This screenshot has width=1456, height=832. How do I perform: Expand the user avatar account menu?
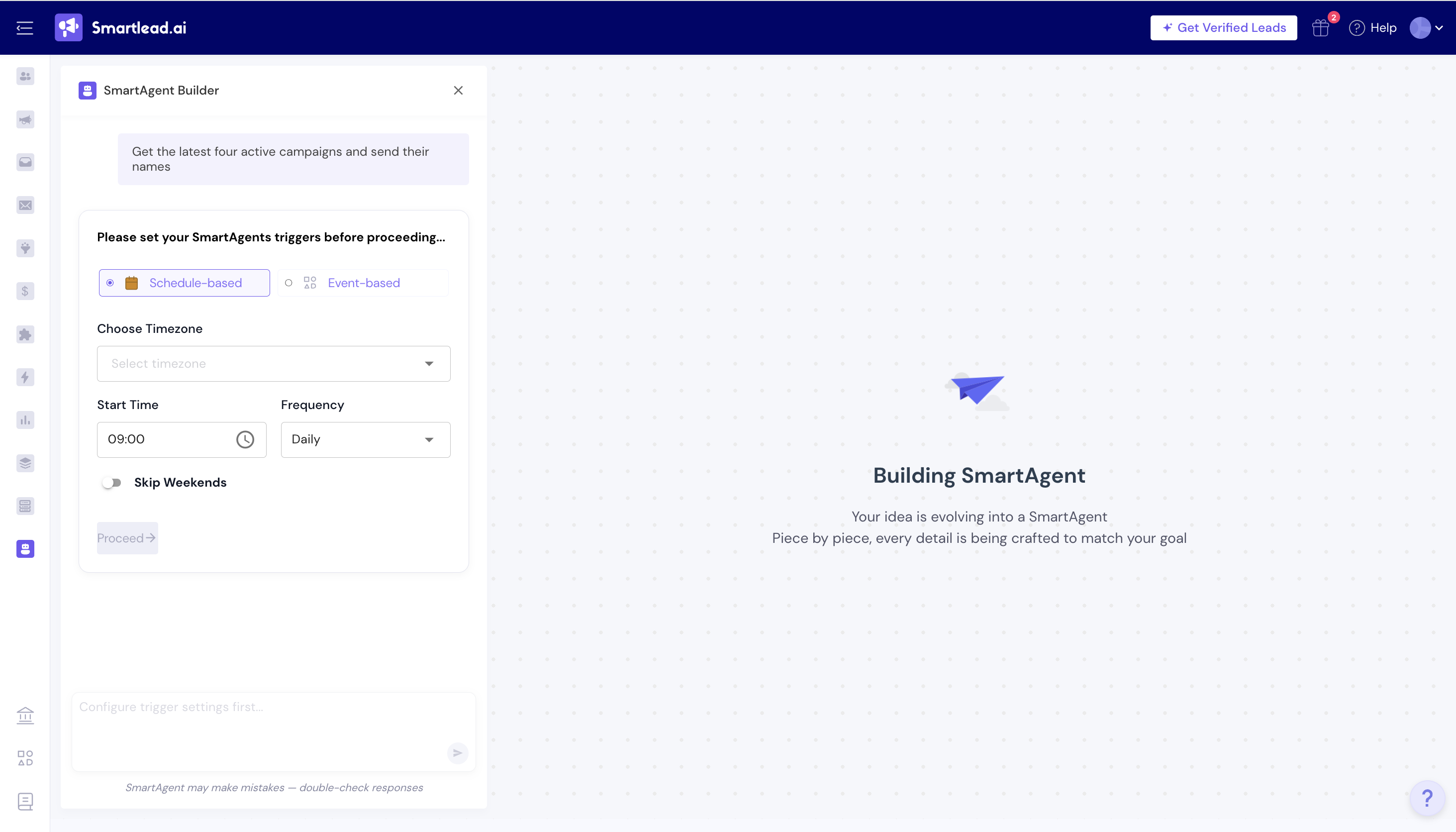pyautogui.click(x=1426, y=28)
